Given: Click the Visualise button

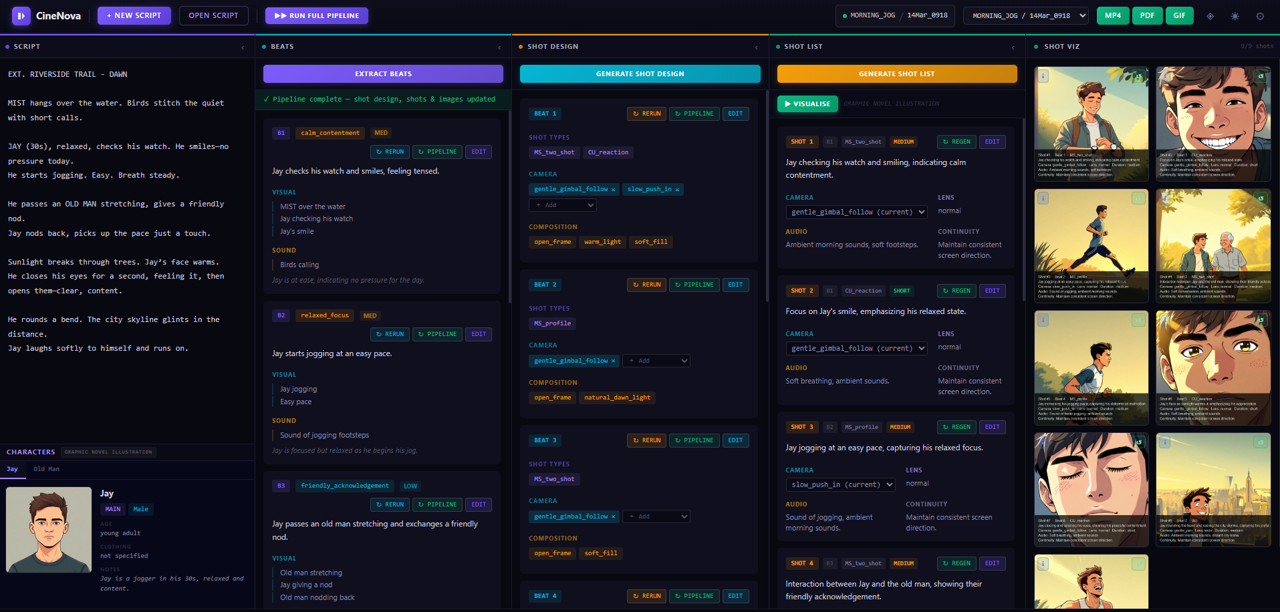Looking at the screenshot, I should coord(808,103).
